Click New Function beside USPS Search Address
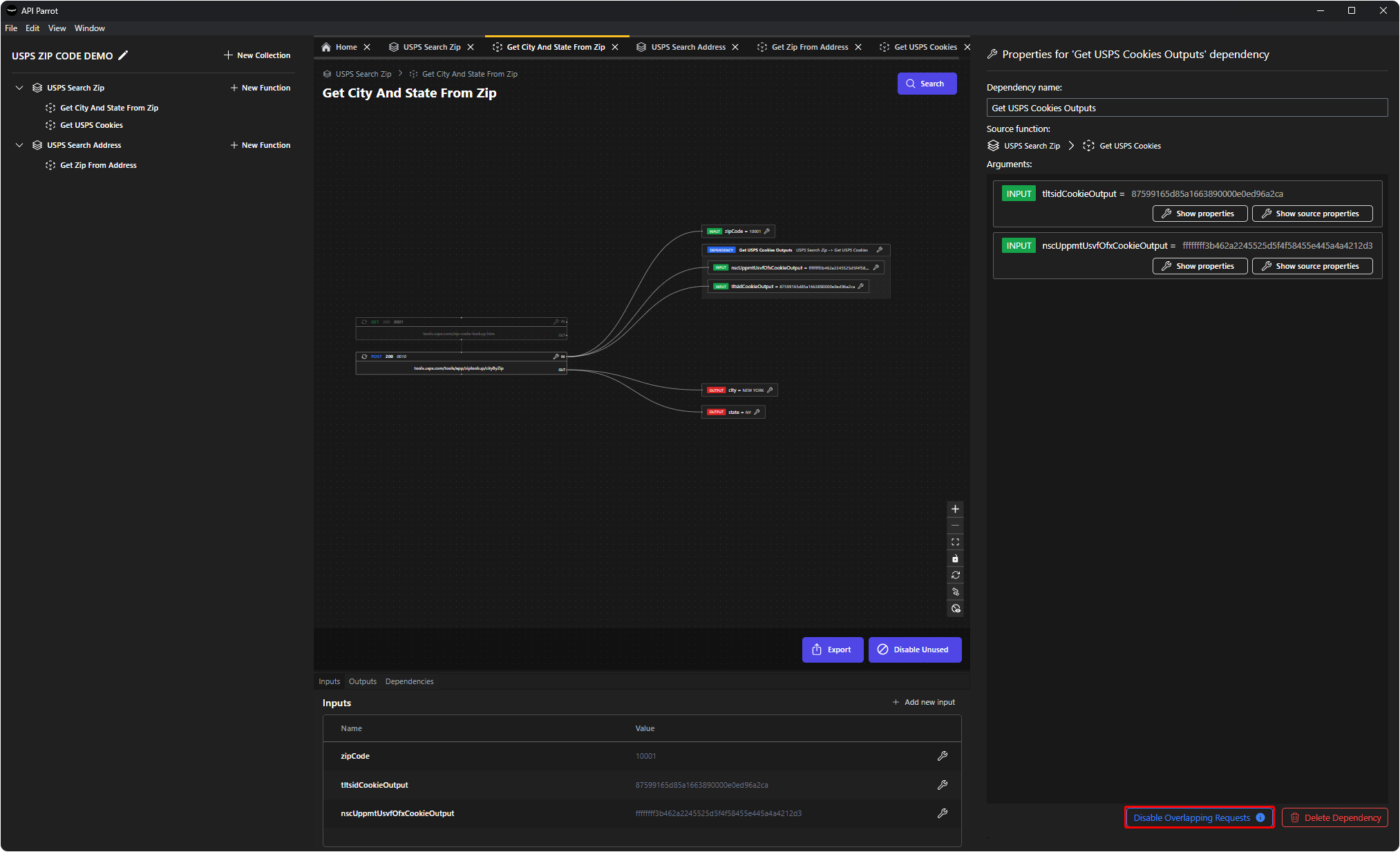The height and width of the screenshot is (852, 1400). tap(260, 145)
